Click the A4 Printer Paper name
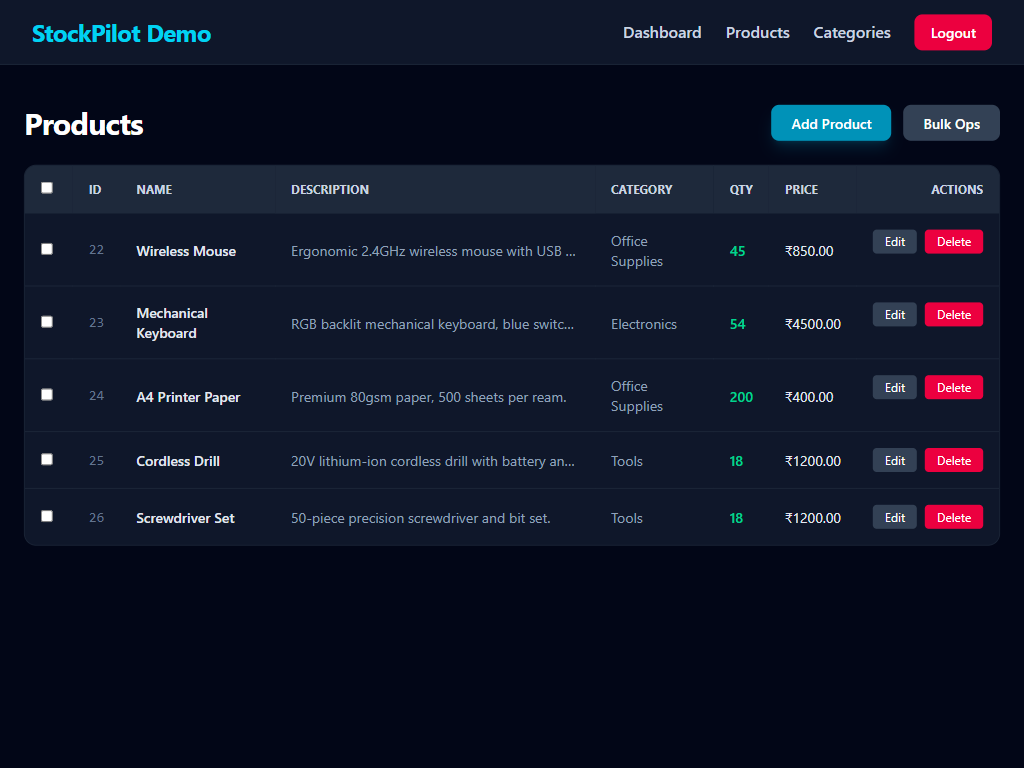The height and width of the screenshot is (768, 1024). click(x=188, y=397)
